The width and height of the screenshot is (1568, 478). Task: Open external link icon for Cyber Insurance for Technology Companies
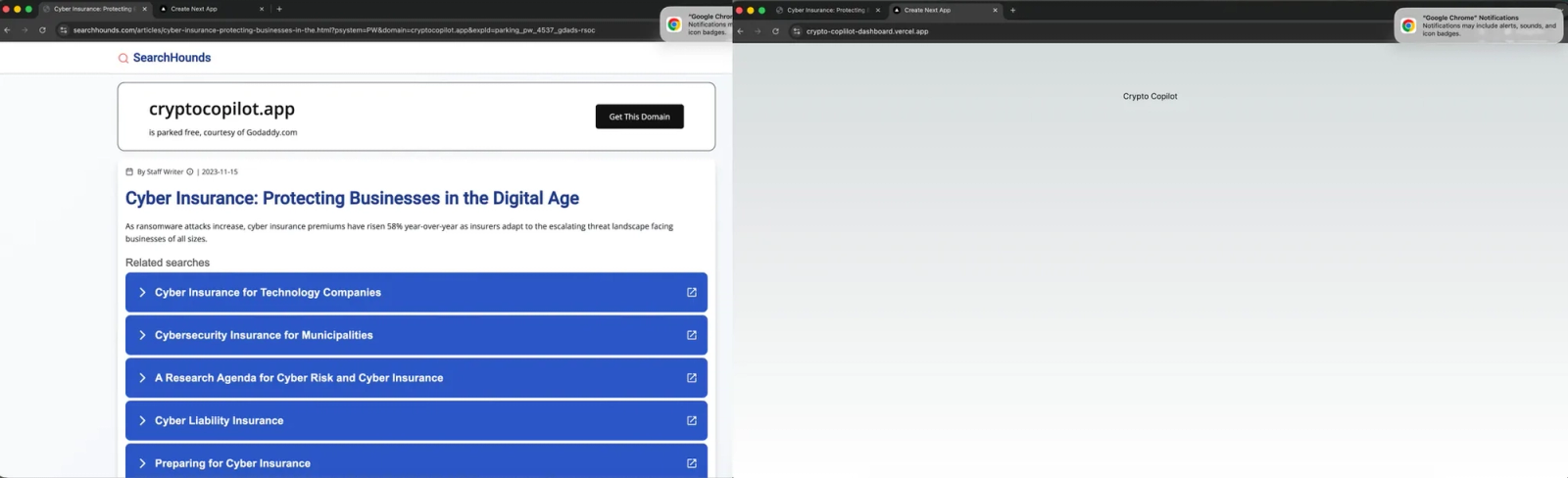click(x=692, y=292)
